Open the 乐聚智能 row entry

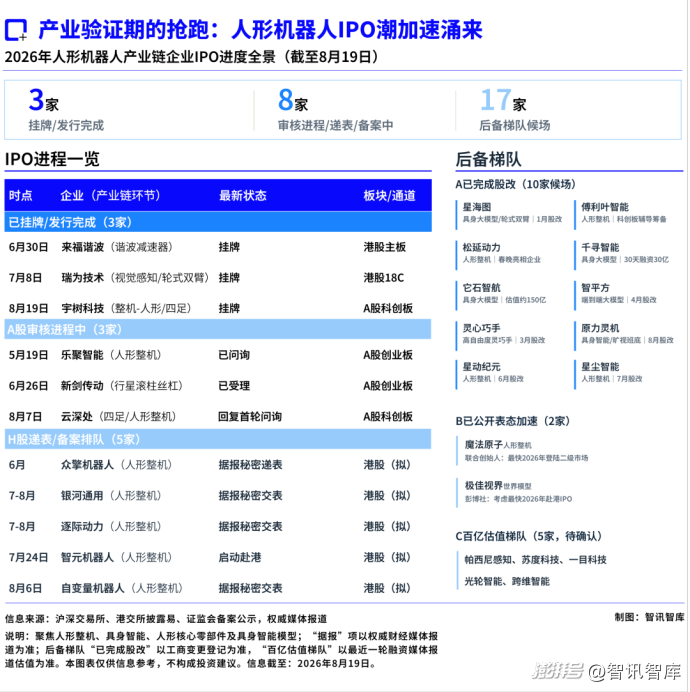tap(218, 355)
